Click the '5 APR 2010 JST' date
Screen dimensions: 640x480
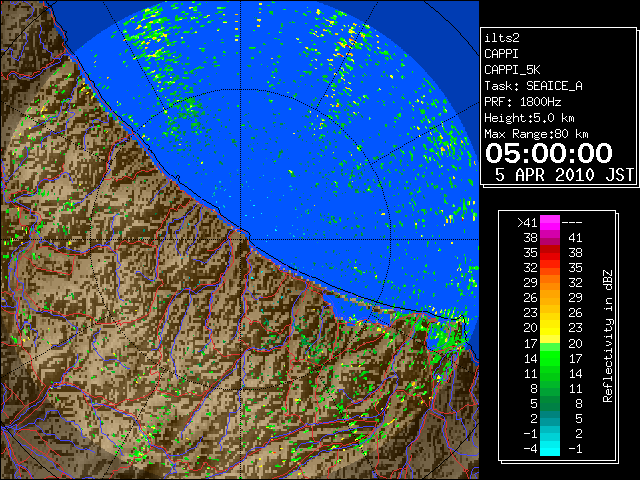(564, 175)
